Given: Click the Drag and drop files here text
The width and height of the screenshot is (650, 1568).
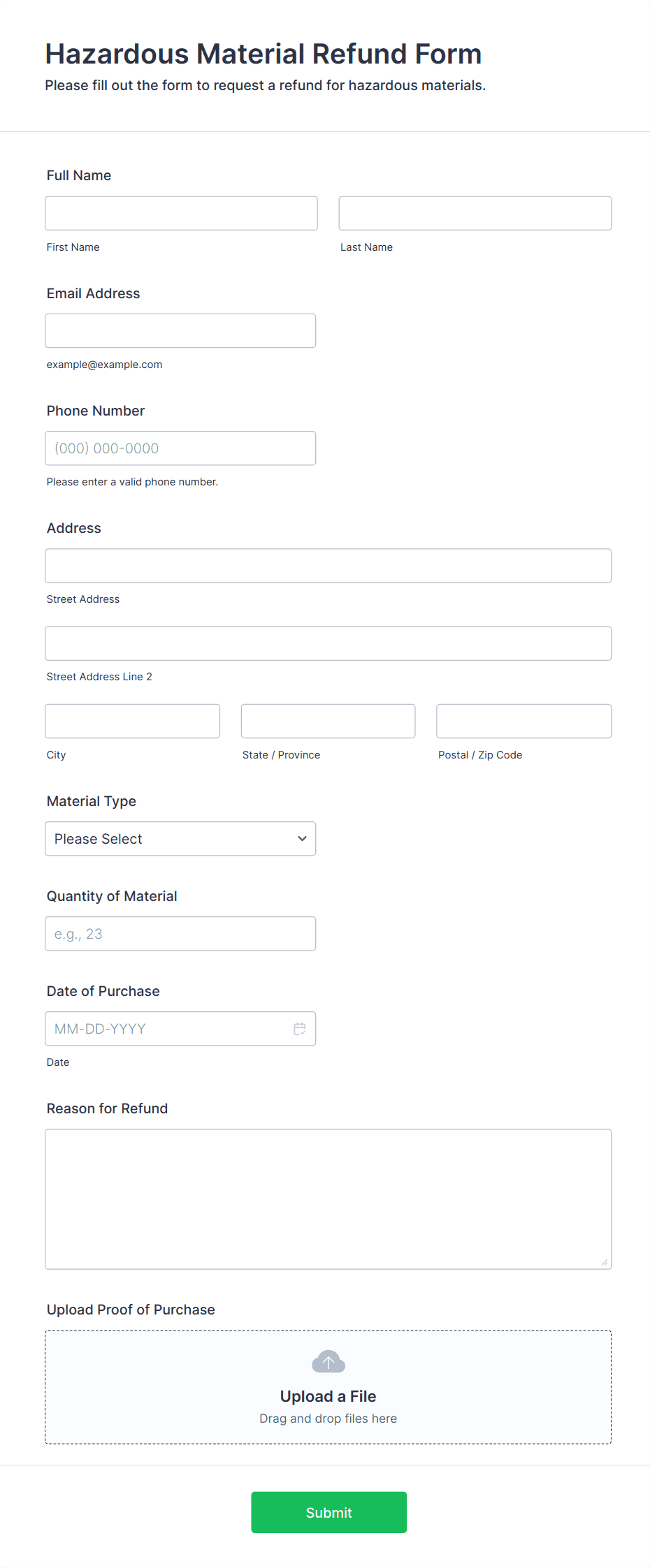Looking at the screenshot, I should coord(328,1419).
